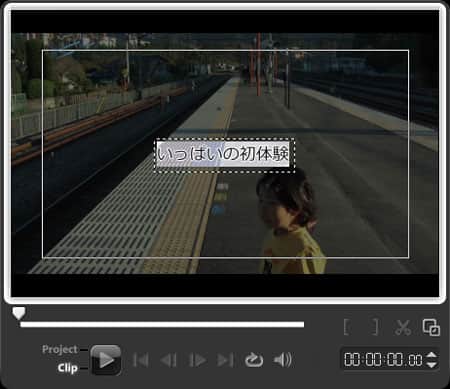
Task: Switch playback mode to Clip
Action: coord(67,368)
